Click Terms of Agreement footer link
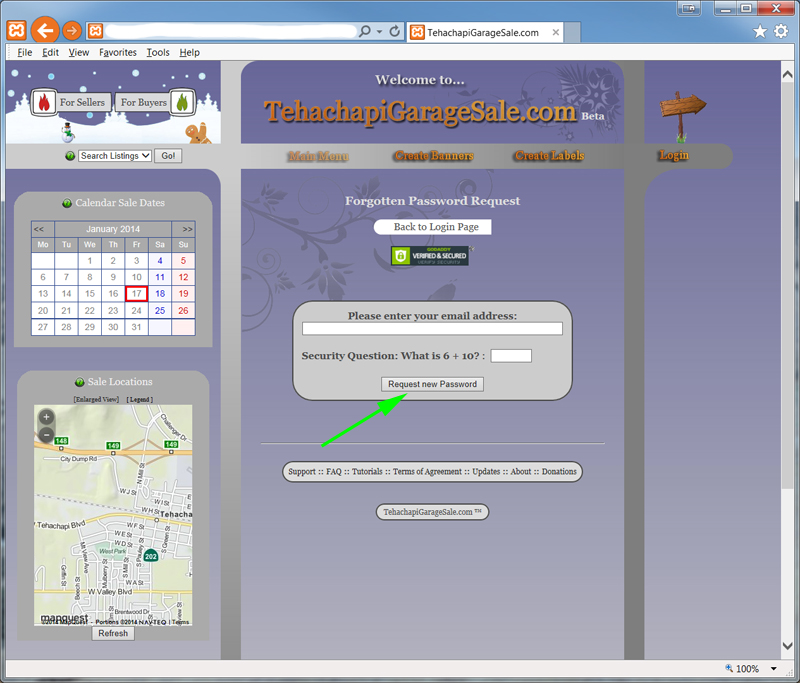The height and width of the screenshot is (683, 800). click(x=427, y=471)
